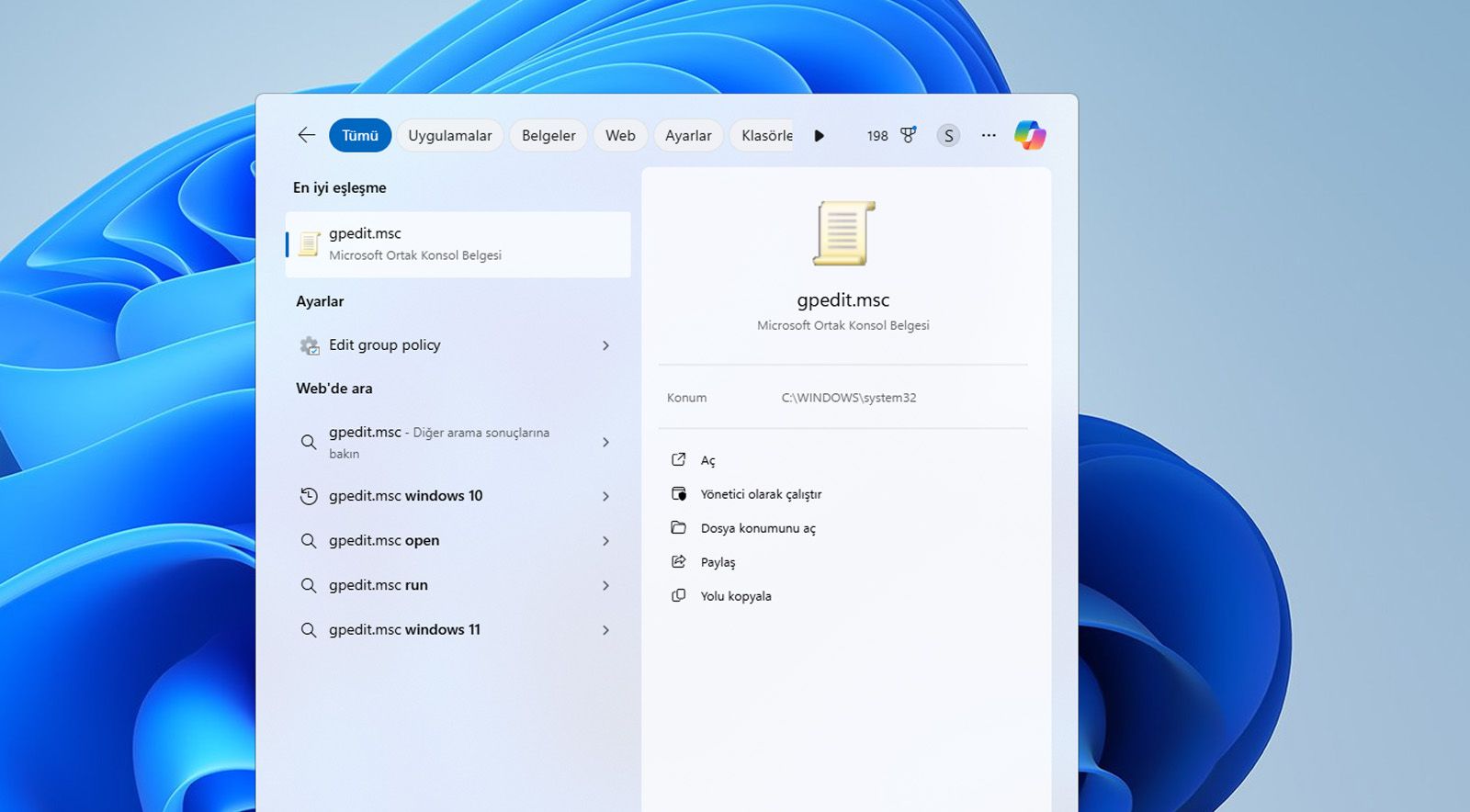The image size is (1470, 812).
Task: Expand chevron for gpedit.msc run
Action: click(x=605, y=585)
